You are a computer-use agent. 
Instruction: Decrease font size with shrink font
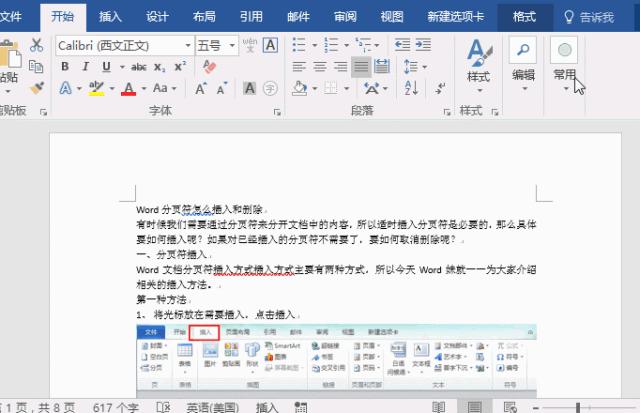pos(222,89)
